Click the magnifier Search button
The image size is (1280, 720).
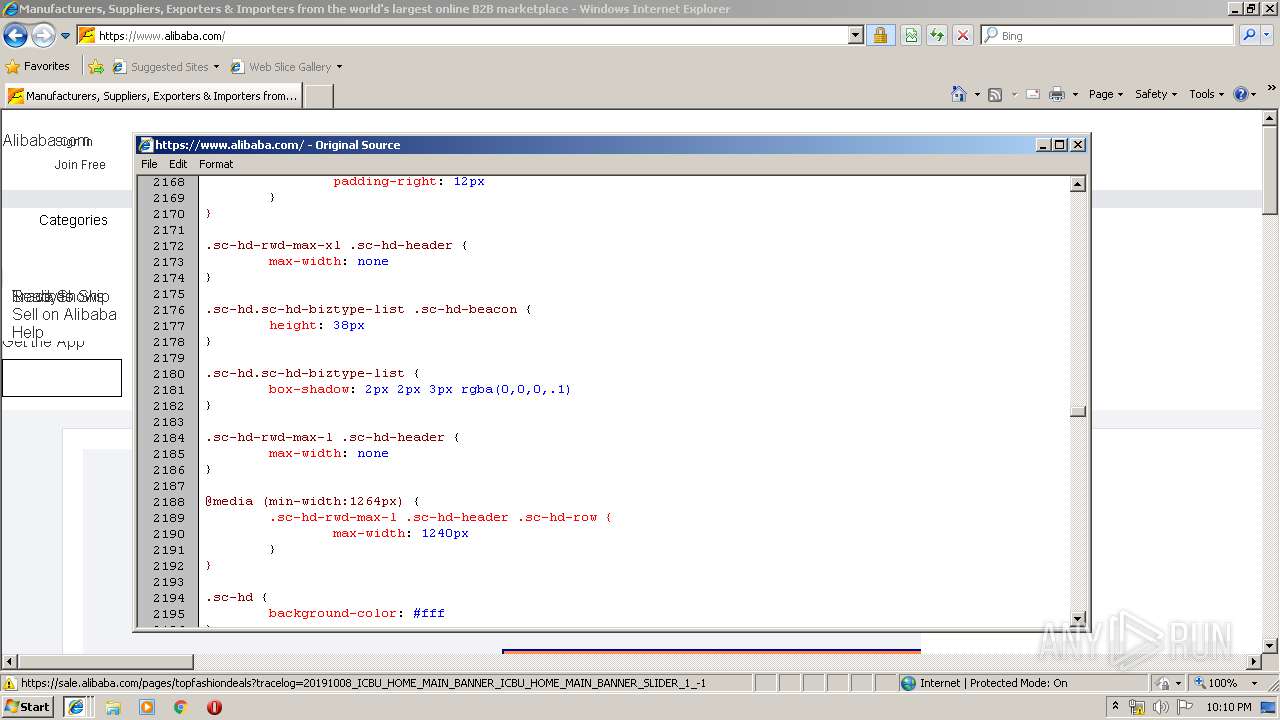(x=1249, y=35)
